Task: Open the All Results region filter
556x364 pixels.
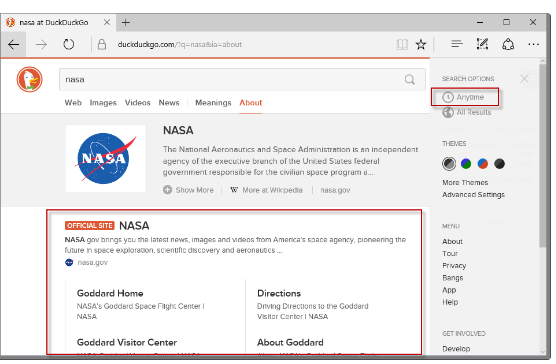Action: (467, 112)
